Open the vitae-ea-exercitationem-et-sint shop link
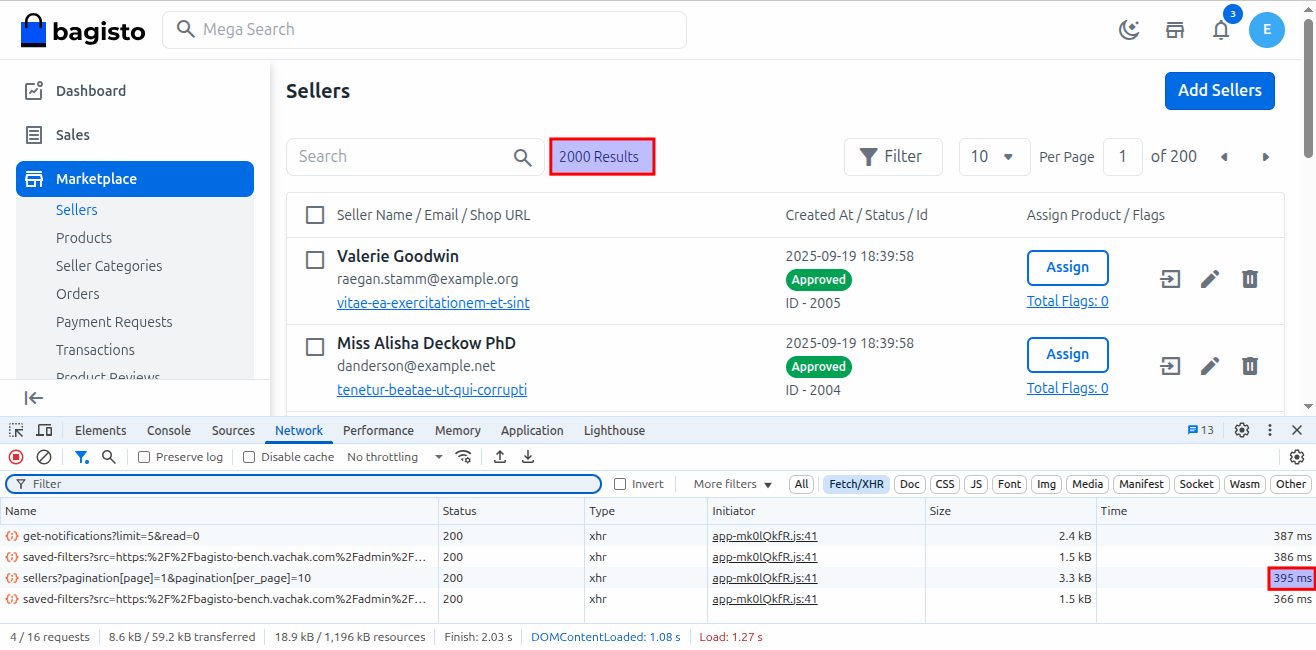Screen dimensions: 1316x650 433,303
